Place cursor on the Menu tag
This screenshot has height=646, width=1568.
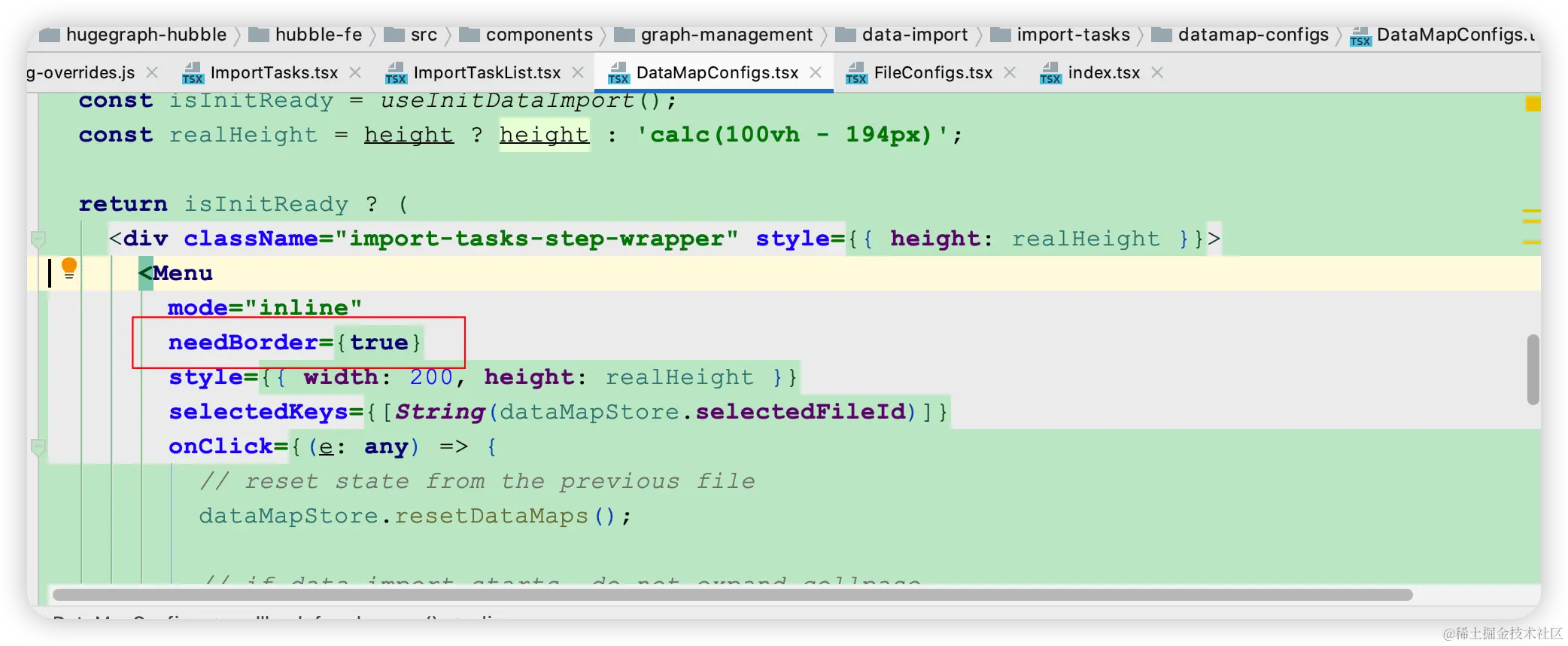coord(176,273)
